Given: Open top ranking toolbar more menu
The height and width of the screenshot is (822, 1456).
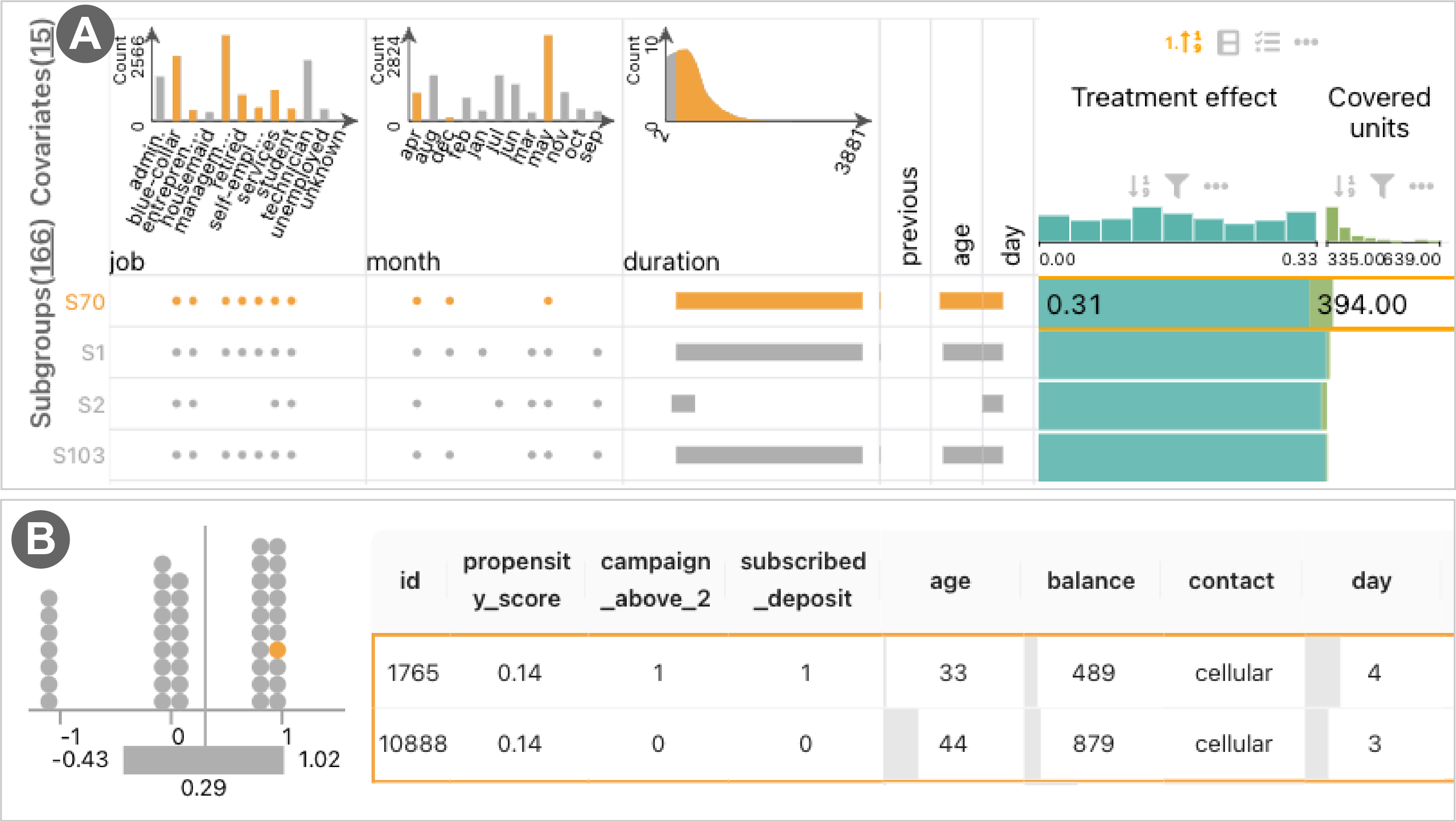Looking at the screenshot, I should [x=1305, y=42].
